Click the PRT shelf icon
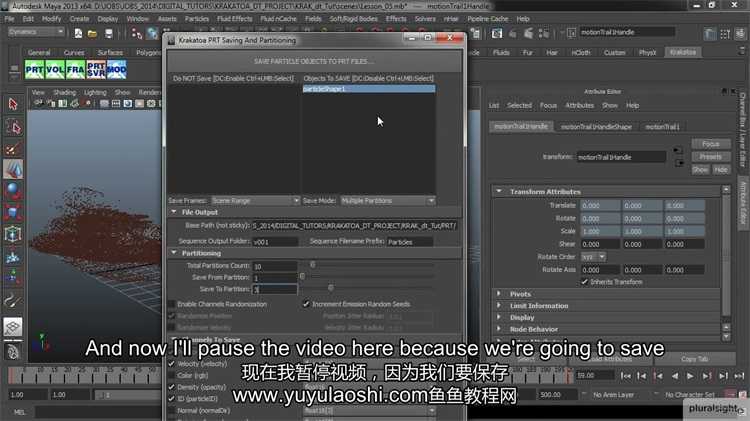This screenshot has height=421, width=750. tap(34, 70)
